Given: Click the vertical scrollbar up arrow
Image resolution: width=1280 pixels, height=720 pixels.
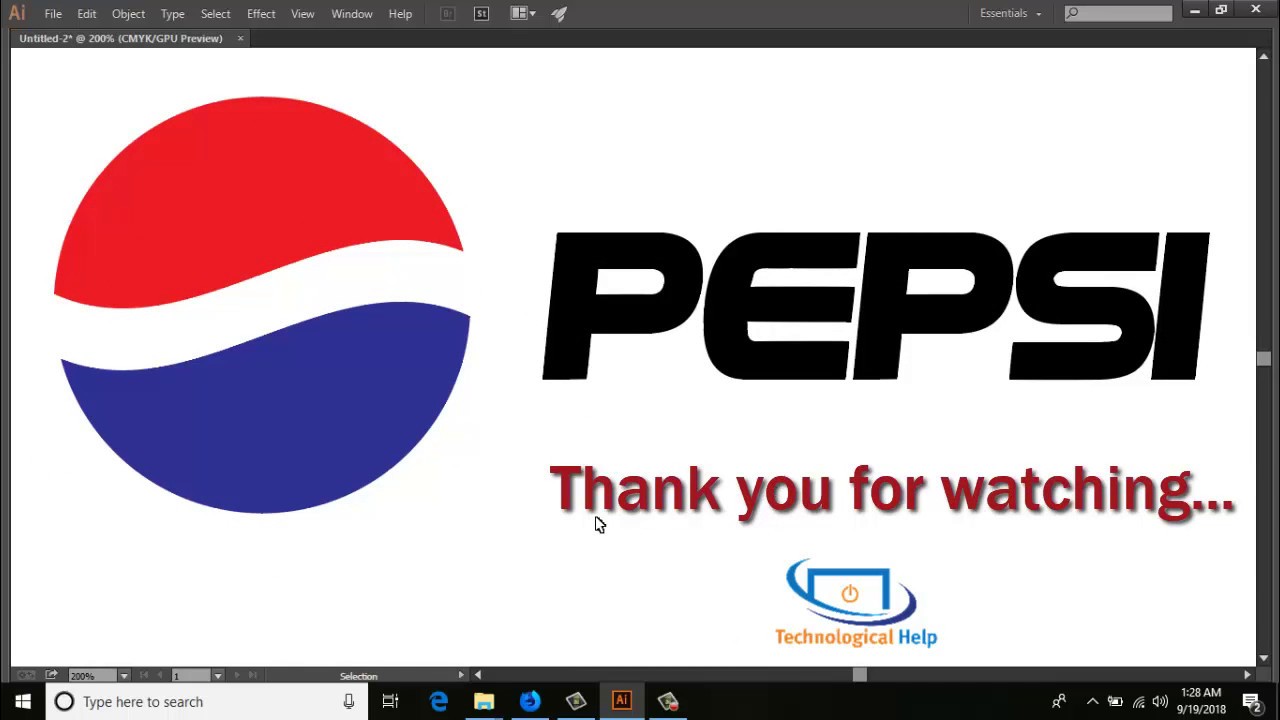Looking at the screenshot, I should [1264, 56].
